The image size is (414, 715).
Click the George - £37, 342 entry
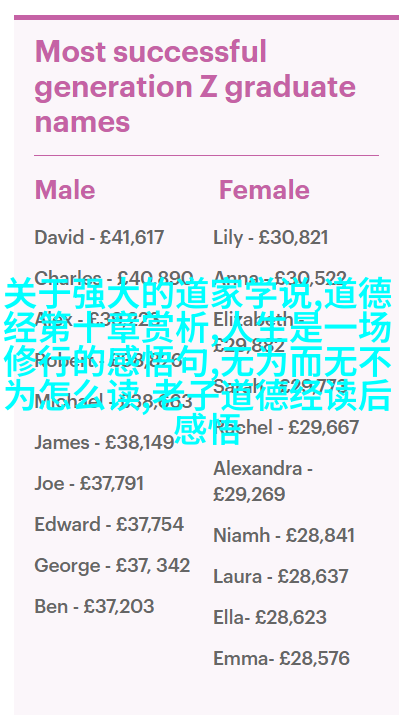pyautogui.click(x=112, y=565)
